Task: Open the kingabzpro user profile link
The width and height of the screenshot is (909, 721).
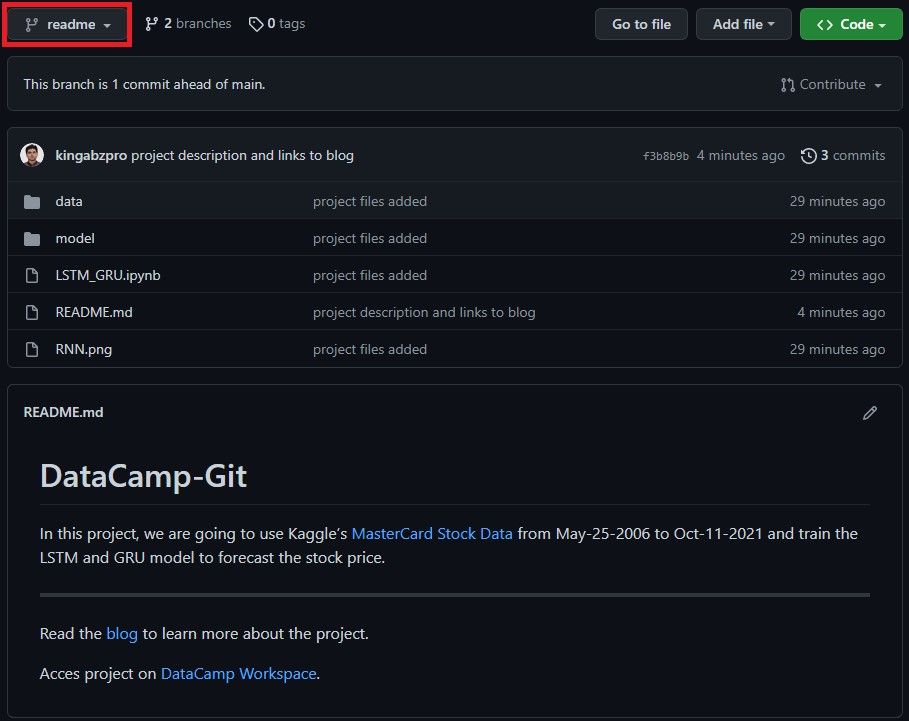Action: pyautogui.click(x=91, y=155)
